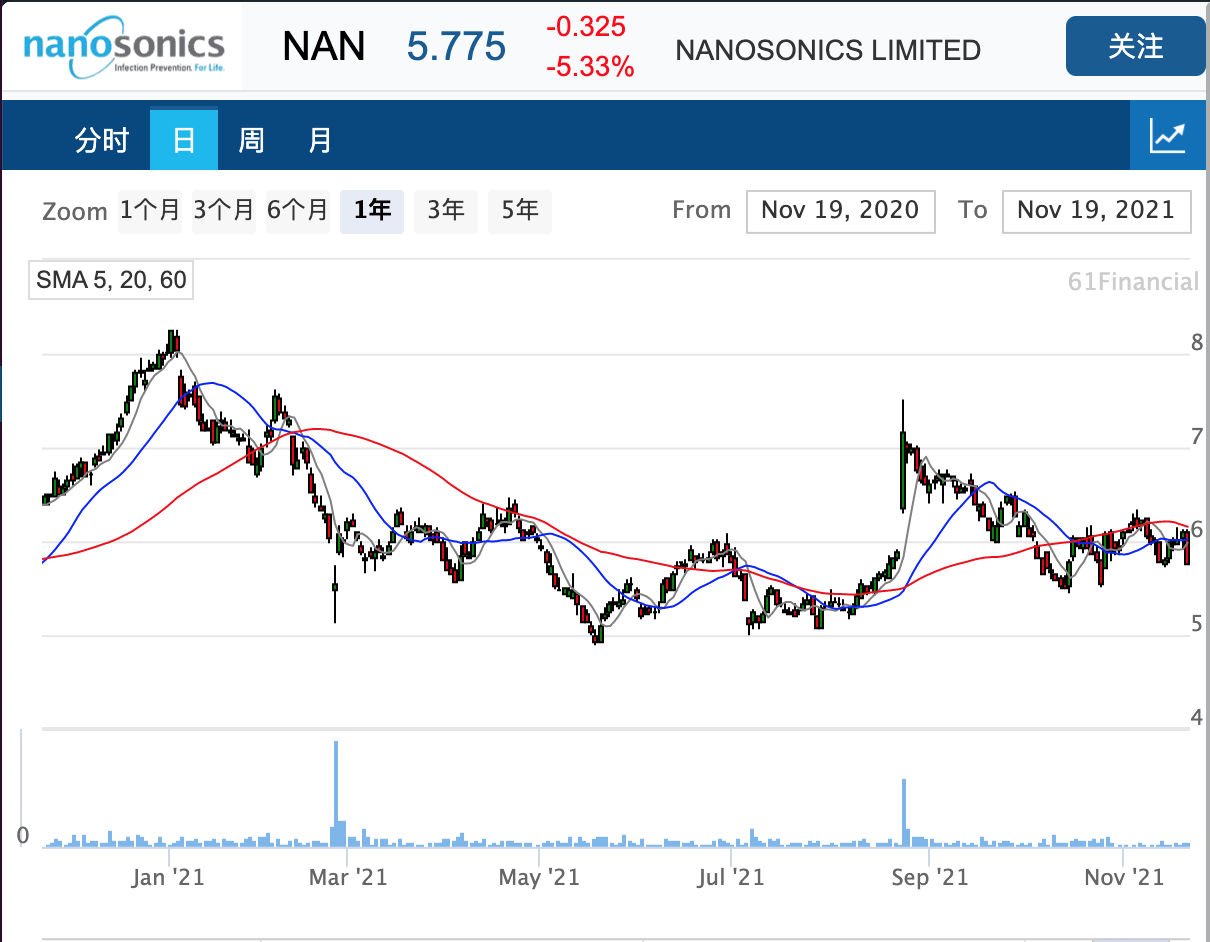
Task: Click the 5.775 price value
Action: [456, 47]
